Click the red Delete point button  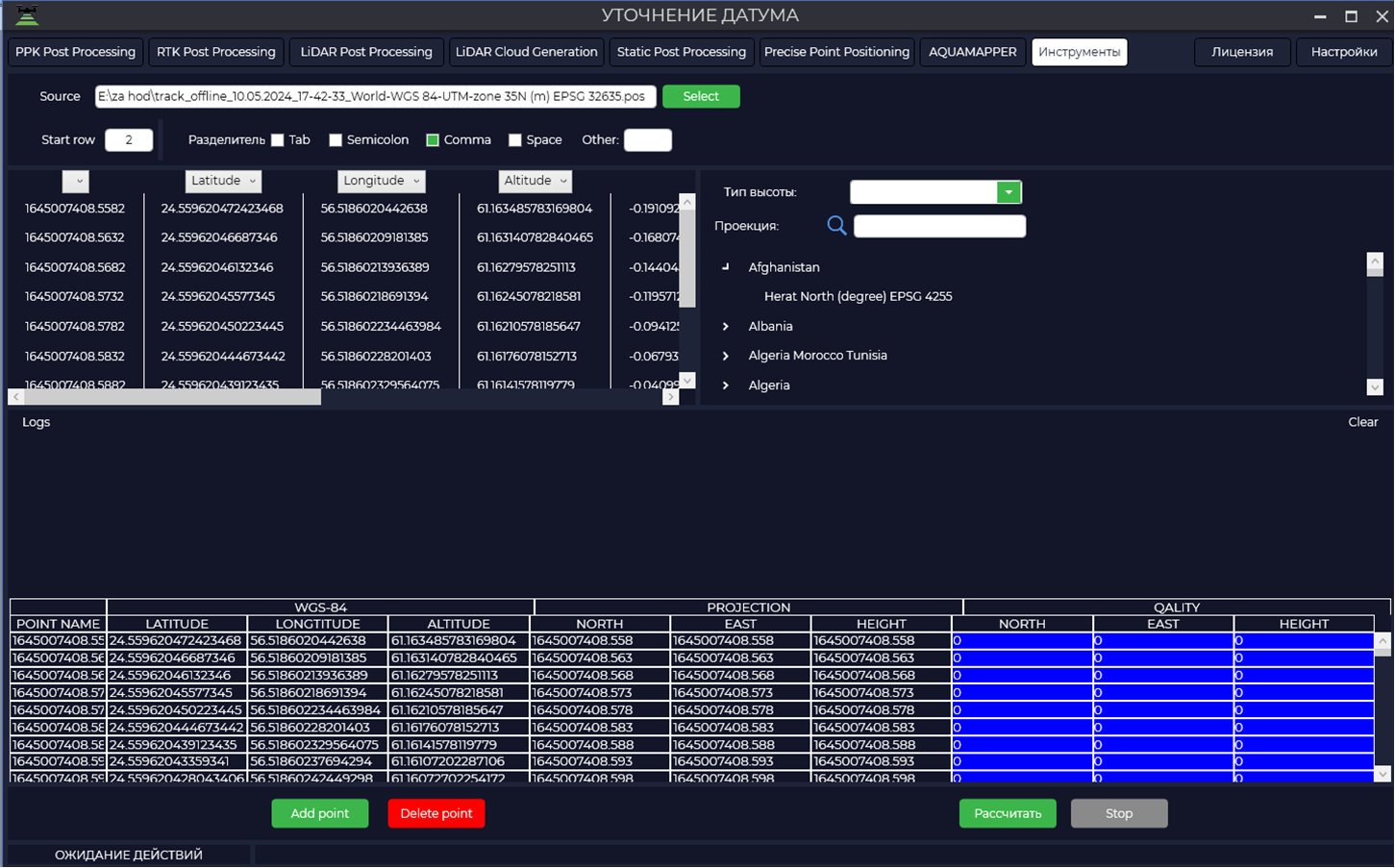click(x=436, y=813)
